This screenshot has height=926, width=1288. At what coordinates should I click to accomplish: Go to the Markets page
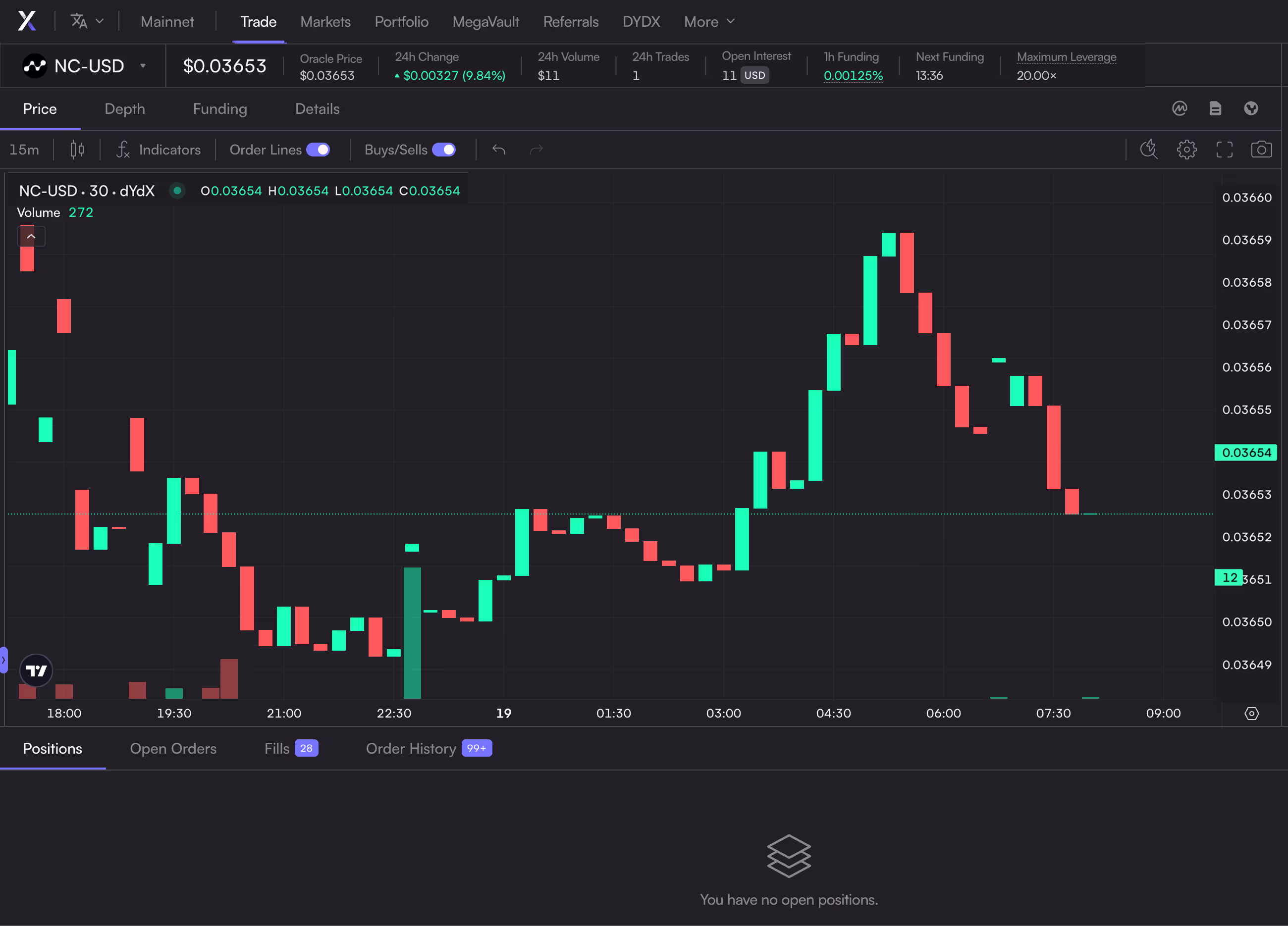[x=325, y=22]
